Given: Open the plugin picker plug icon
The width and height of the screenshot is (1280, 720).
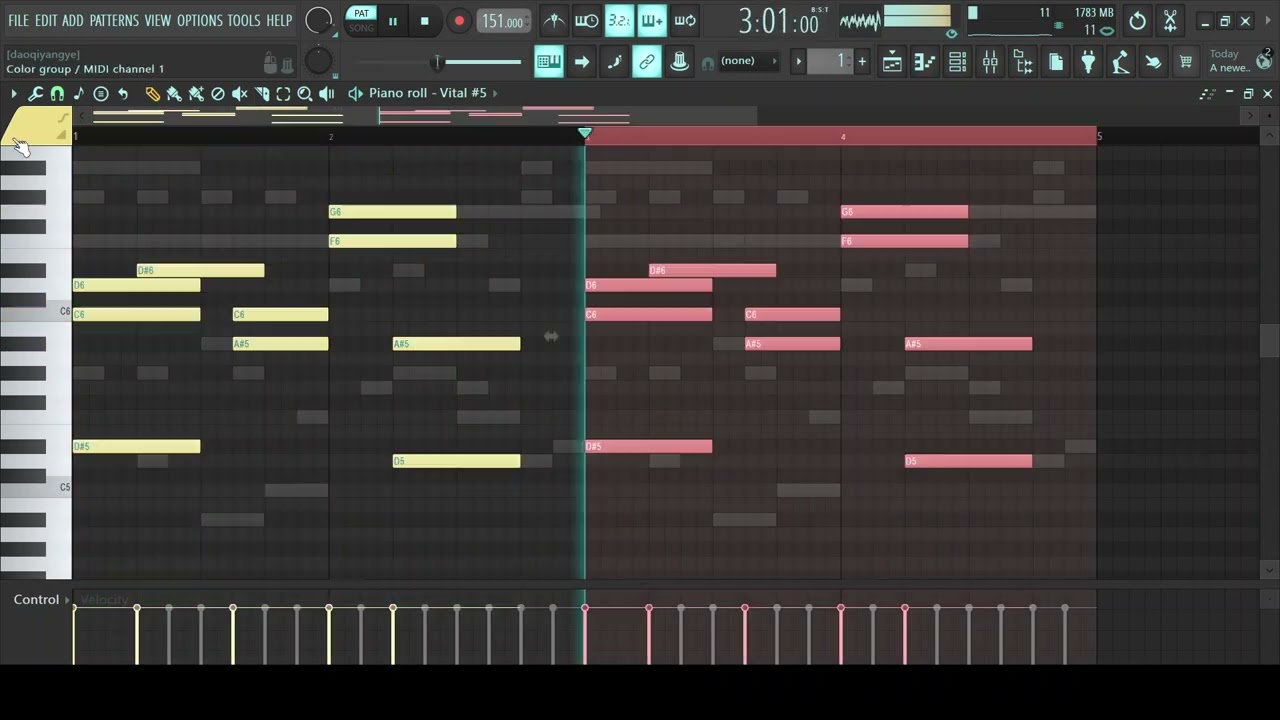Looking at the screenshot, I should (x=1088, y=62).
